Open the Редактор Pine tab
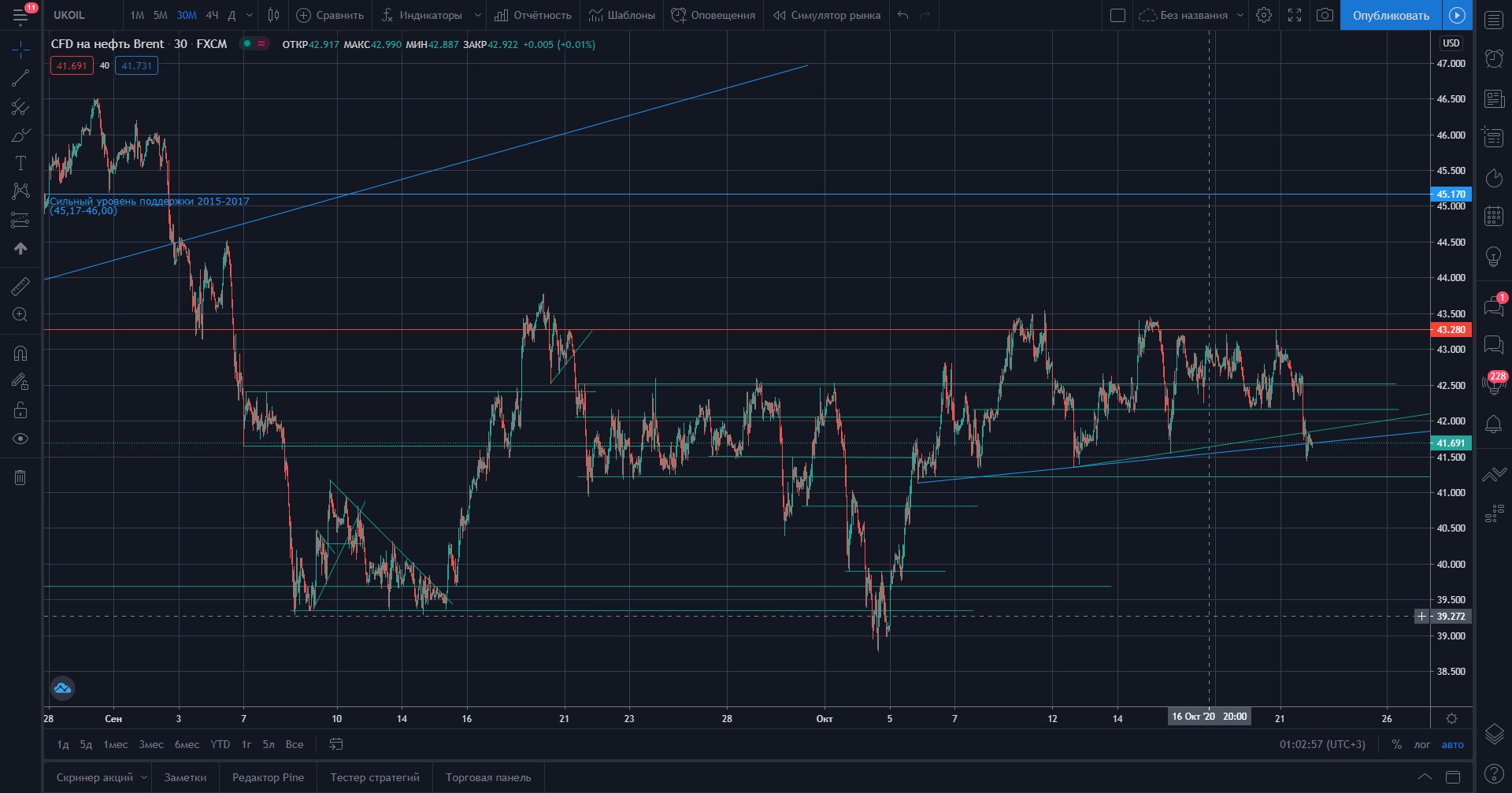1512x793 pixels. [x=268, y=777]
